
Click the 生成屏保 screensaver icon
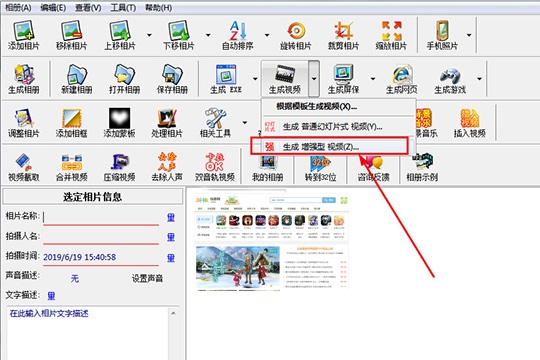coord(343,79)
